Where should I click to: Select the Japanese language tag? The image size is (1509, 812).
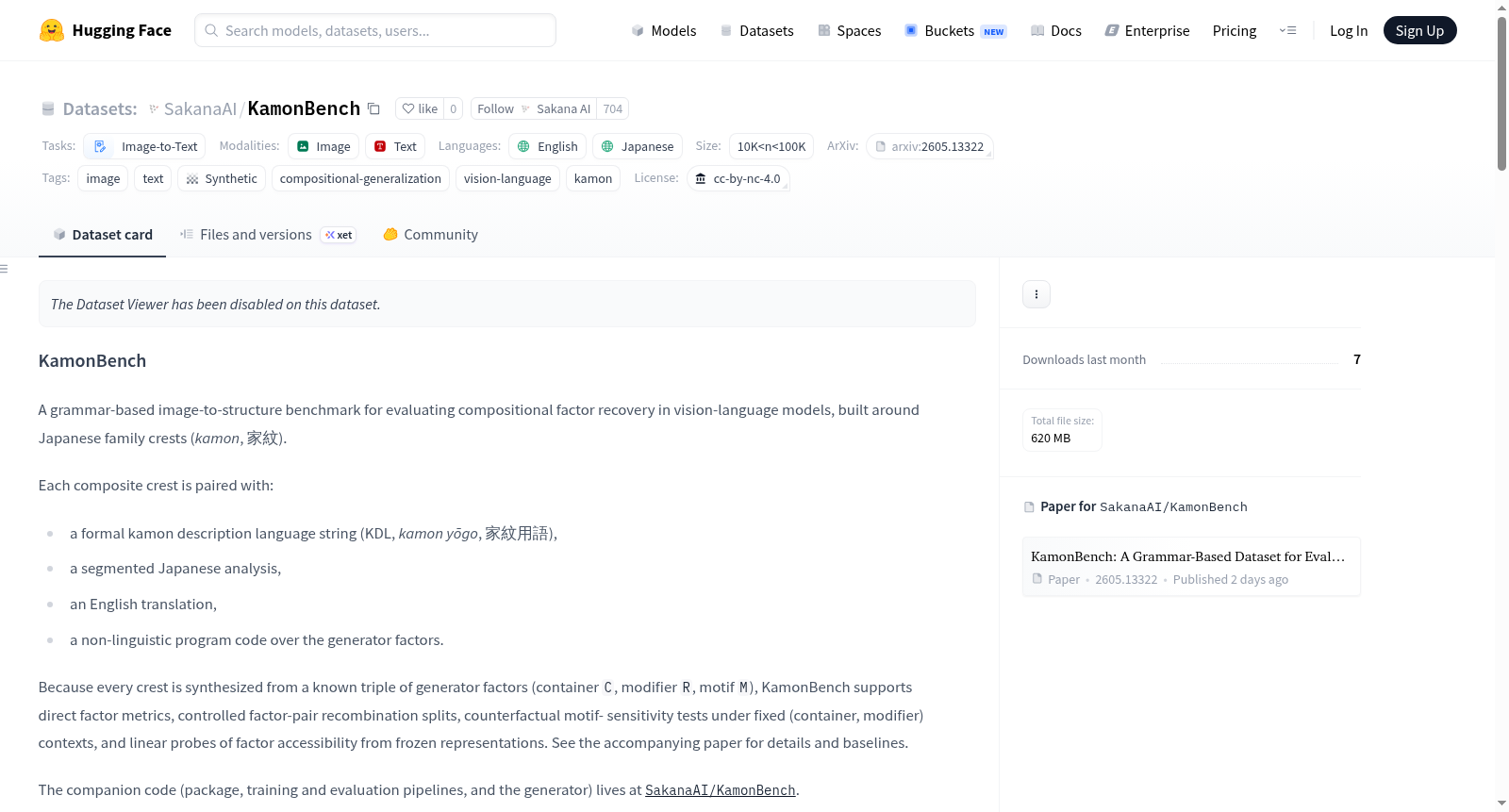coord(638,146)
